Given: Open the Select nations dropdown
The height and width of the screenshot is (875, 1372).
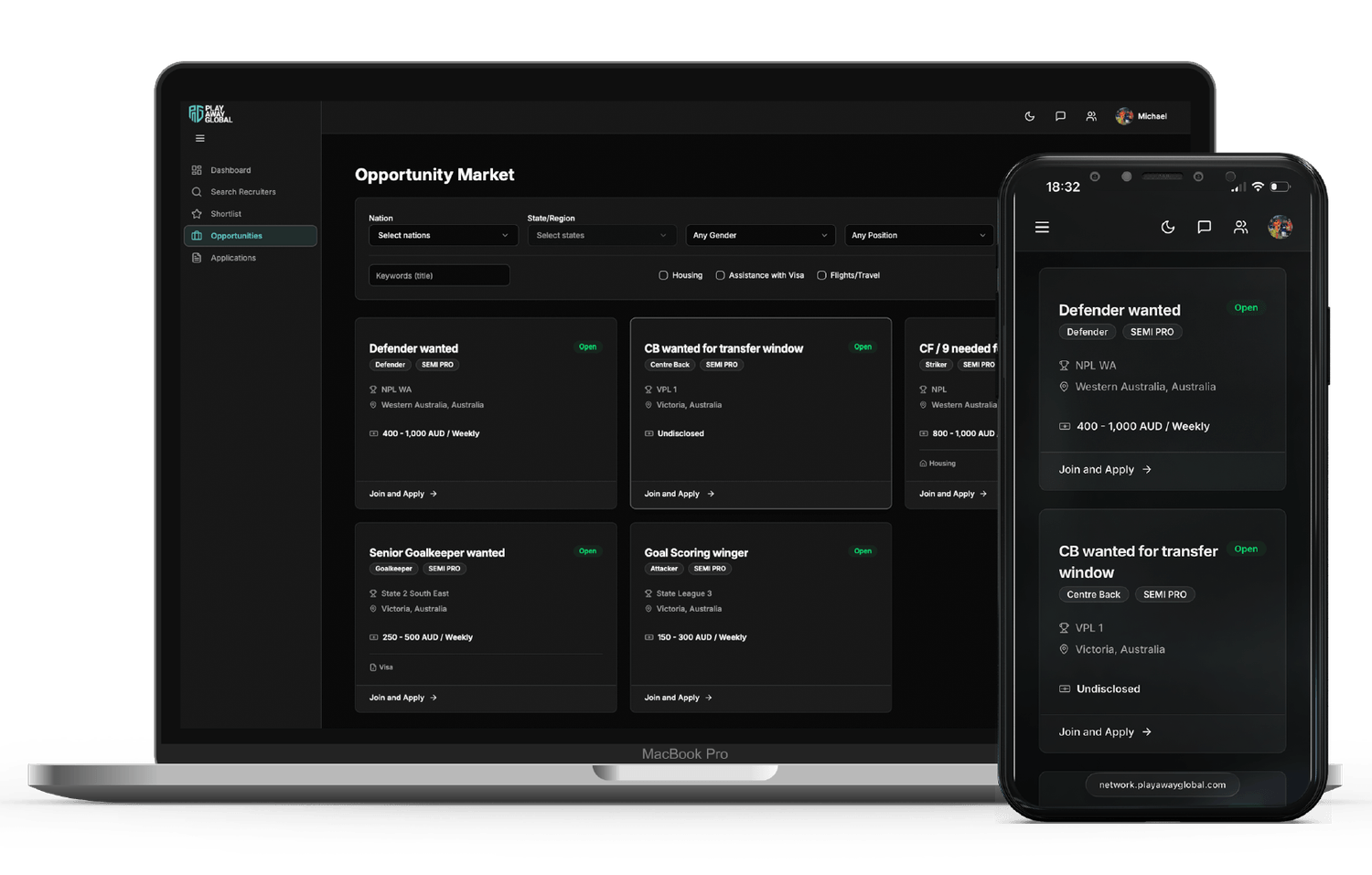Looking at the screenshot, I should tap(444, 235).
